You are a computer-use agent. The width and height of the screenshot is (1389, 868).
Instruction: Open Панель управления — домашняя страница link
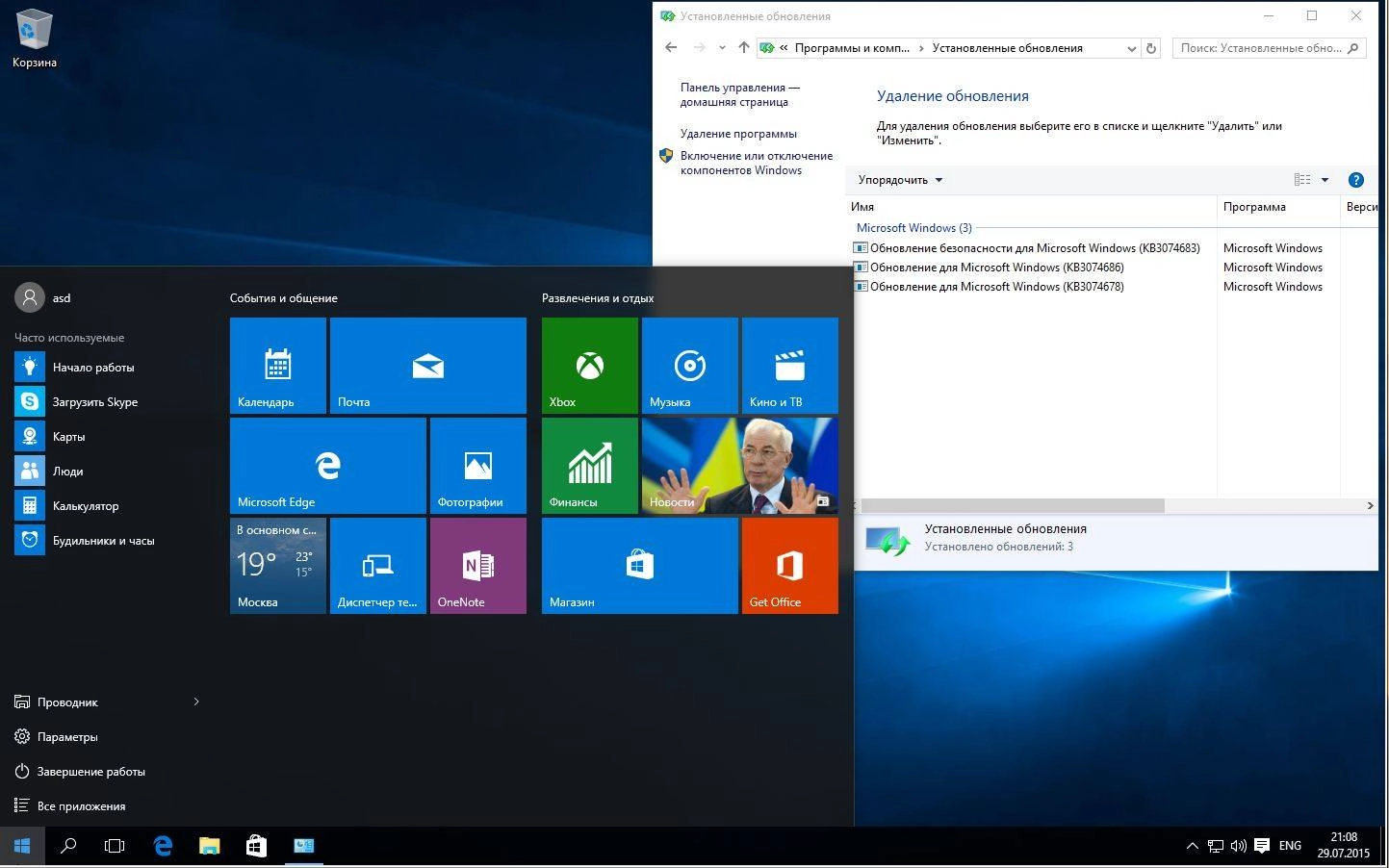[739, 94]
